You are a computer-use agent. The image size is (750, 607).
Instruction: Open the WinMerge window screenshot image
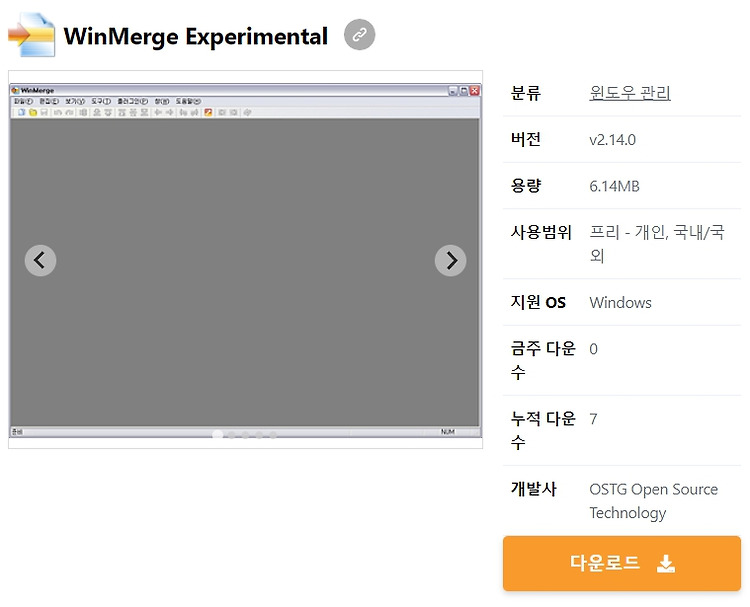pos(245,260)
